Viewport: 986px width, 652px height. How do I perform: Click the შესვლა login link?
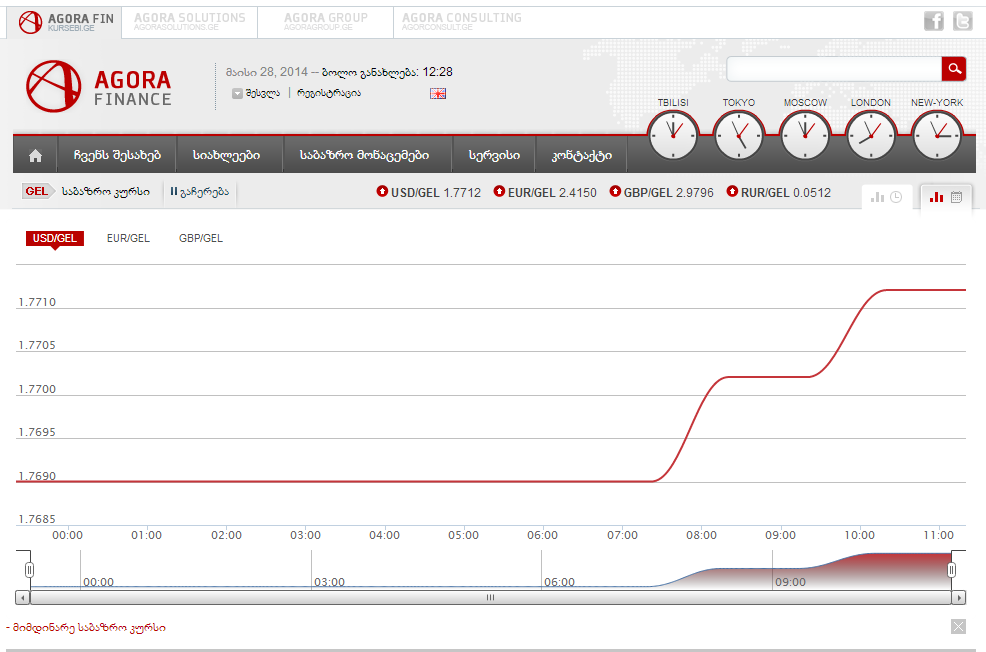point(263,93)
